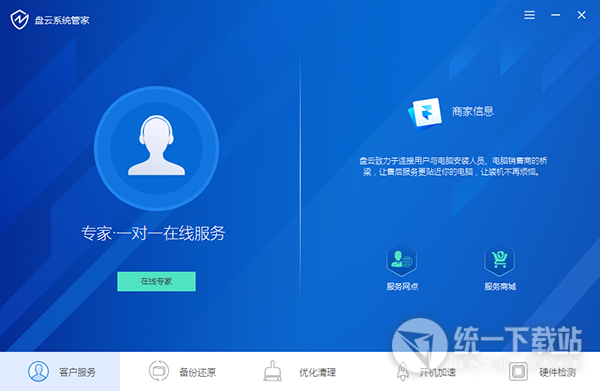The width and height of the screenshot is (600, 391).
Task: Click the 盘云系统管家 title text
Action: pos(62,20)
